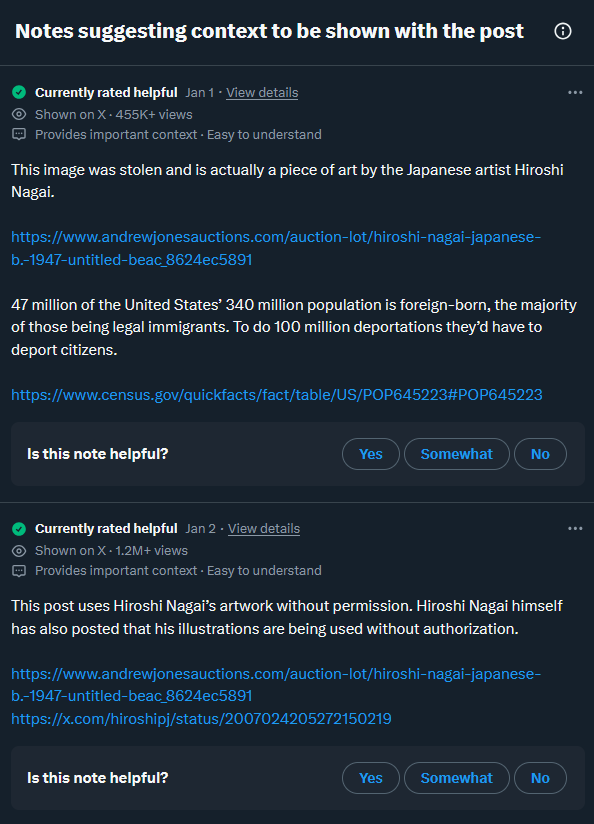Open the andrewjonesauctions link in the first note
The width and height of the screenshot is (594, 824).
[276, 237]
